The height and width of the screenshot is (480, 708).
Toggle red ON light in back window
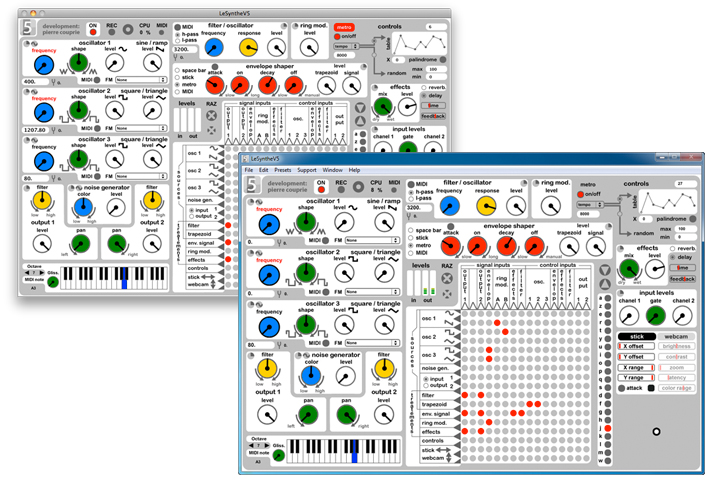[93, 32]
